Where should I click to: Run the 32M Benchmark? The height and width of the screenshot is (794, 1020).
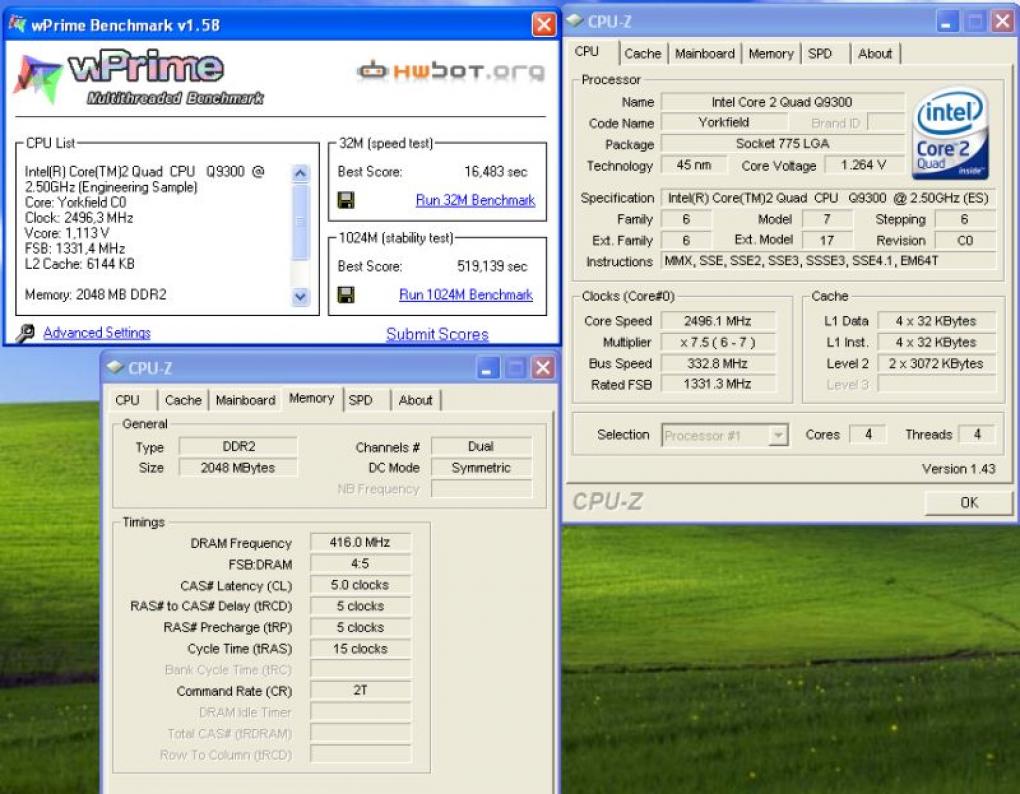475,200
